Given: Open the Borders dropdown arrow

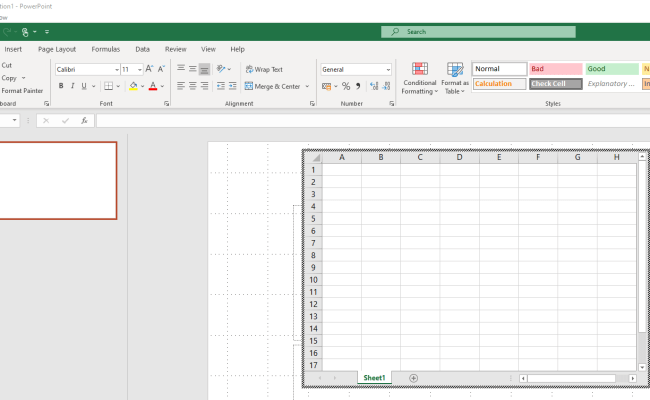Looking at the screenshot, I should click(118, 86).
